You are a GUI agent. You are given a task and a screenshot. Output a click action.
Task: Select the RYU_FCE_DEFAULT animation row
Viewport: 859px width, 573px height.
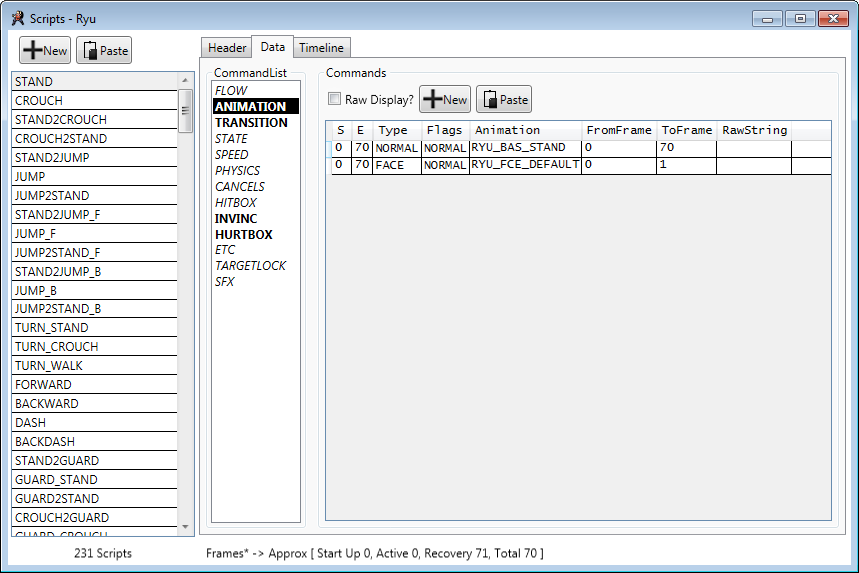click(525, 165)
